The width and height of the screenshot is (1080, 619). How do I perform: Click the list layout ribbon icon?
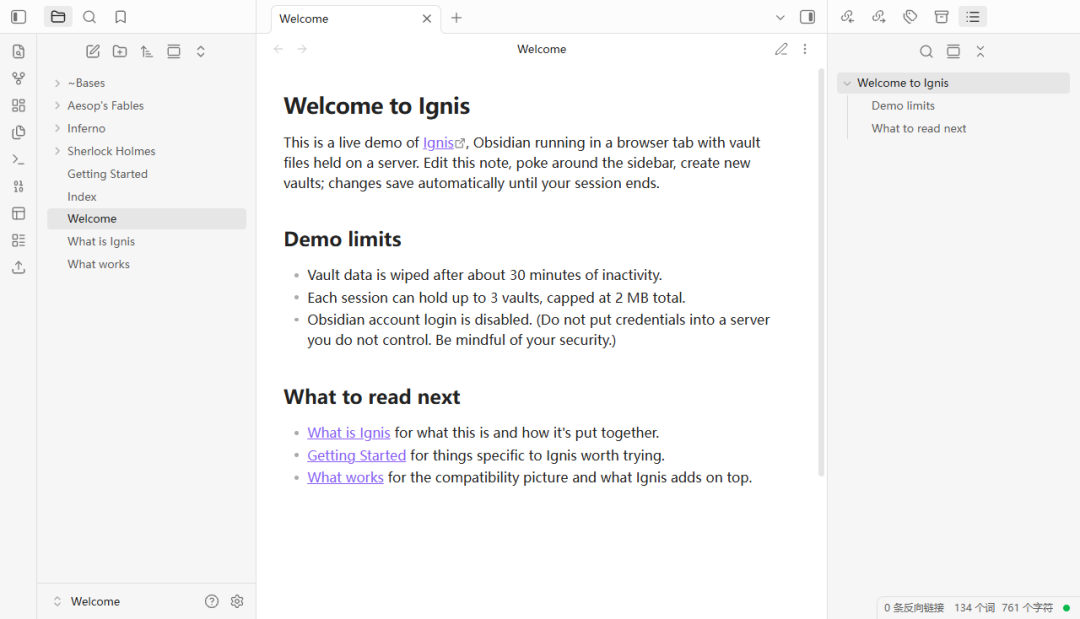[x=19, y=240]
